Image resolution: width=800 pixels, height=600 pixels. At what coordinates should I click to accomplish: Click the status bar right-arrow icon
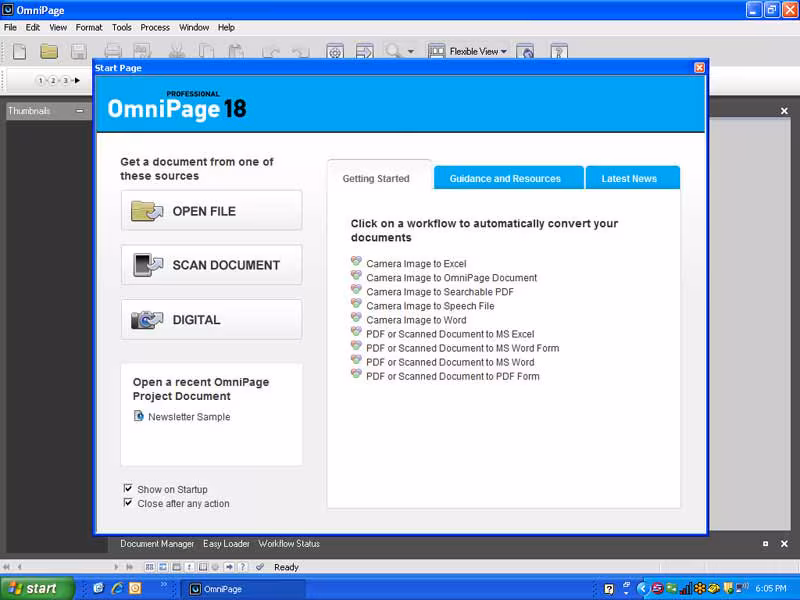pos(229,567)
